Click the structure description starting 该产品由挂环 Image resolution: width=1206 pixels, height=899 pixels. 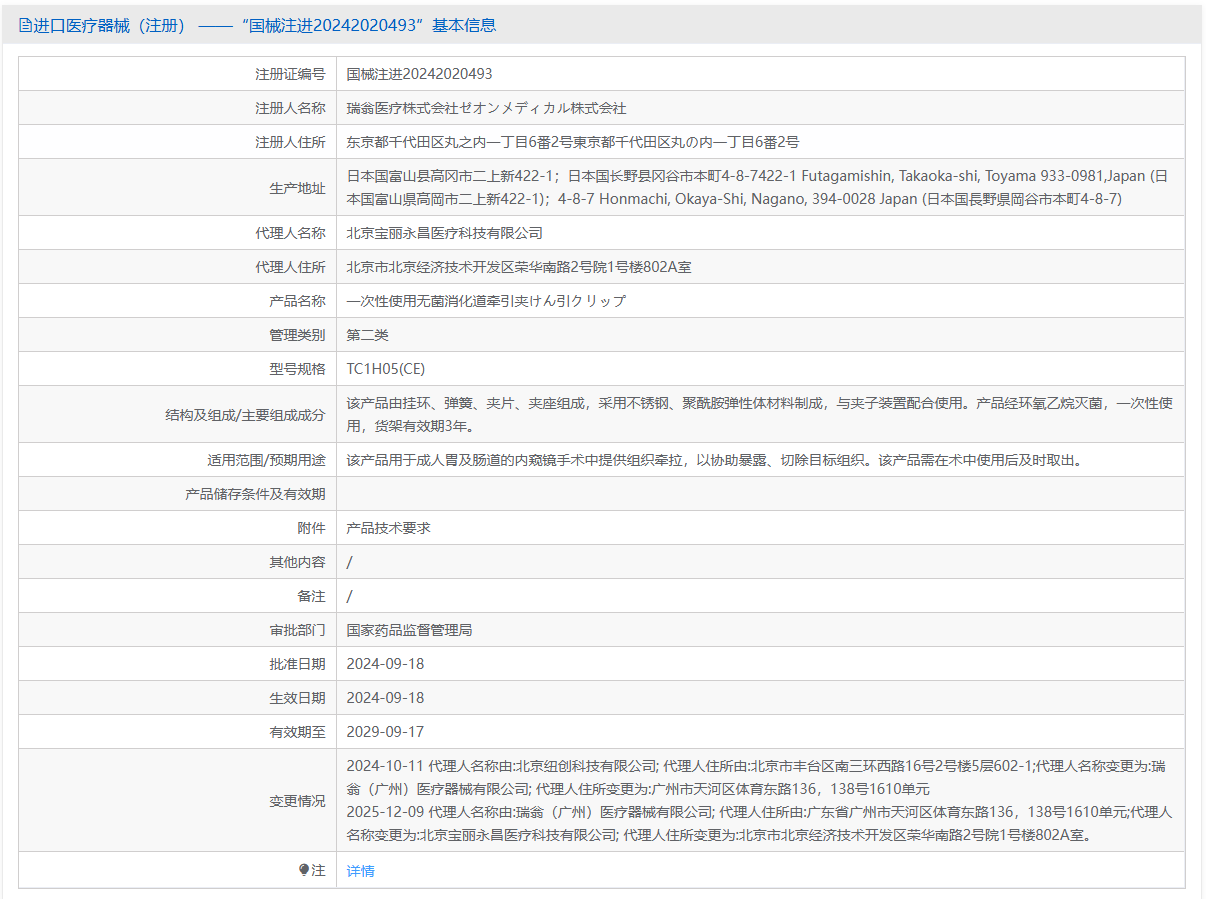pyautogui.click(x=760, y=414)
